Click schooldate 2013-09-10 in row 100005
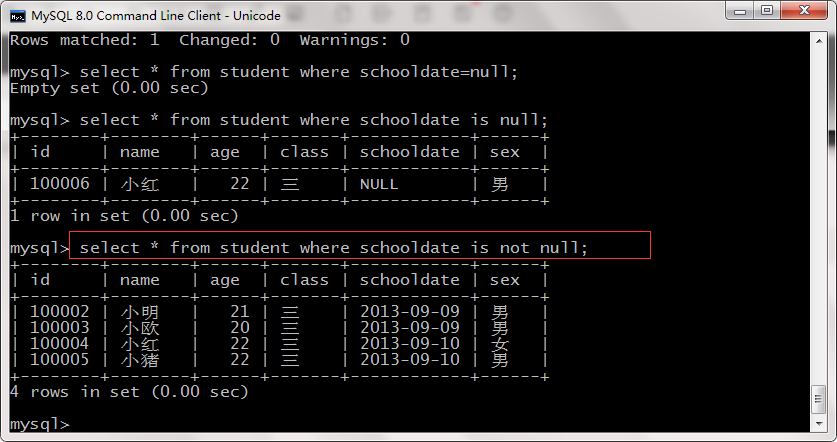The image size is (837, 442). [x=409, y=360]
